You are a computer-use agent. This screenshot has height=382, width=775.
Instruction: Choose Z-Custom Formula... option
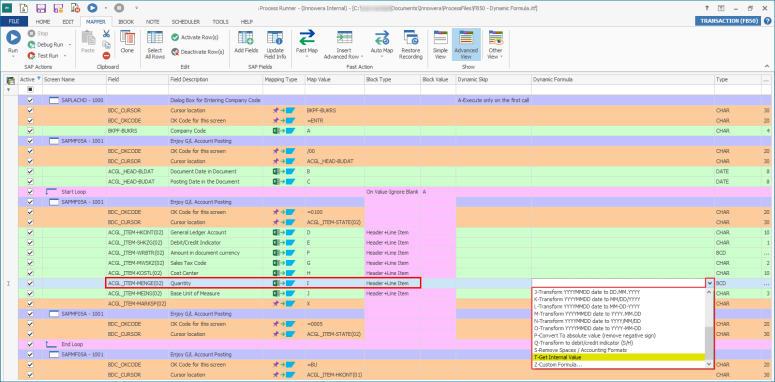click(x=618, y=364)
